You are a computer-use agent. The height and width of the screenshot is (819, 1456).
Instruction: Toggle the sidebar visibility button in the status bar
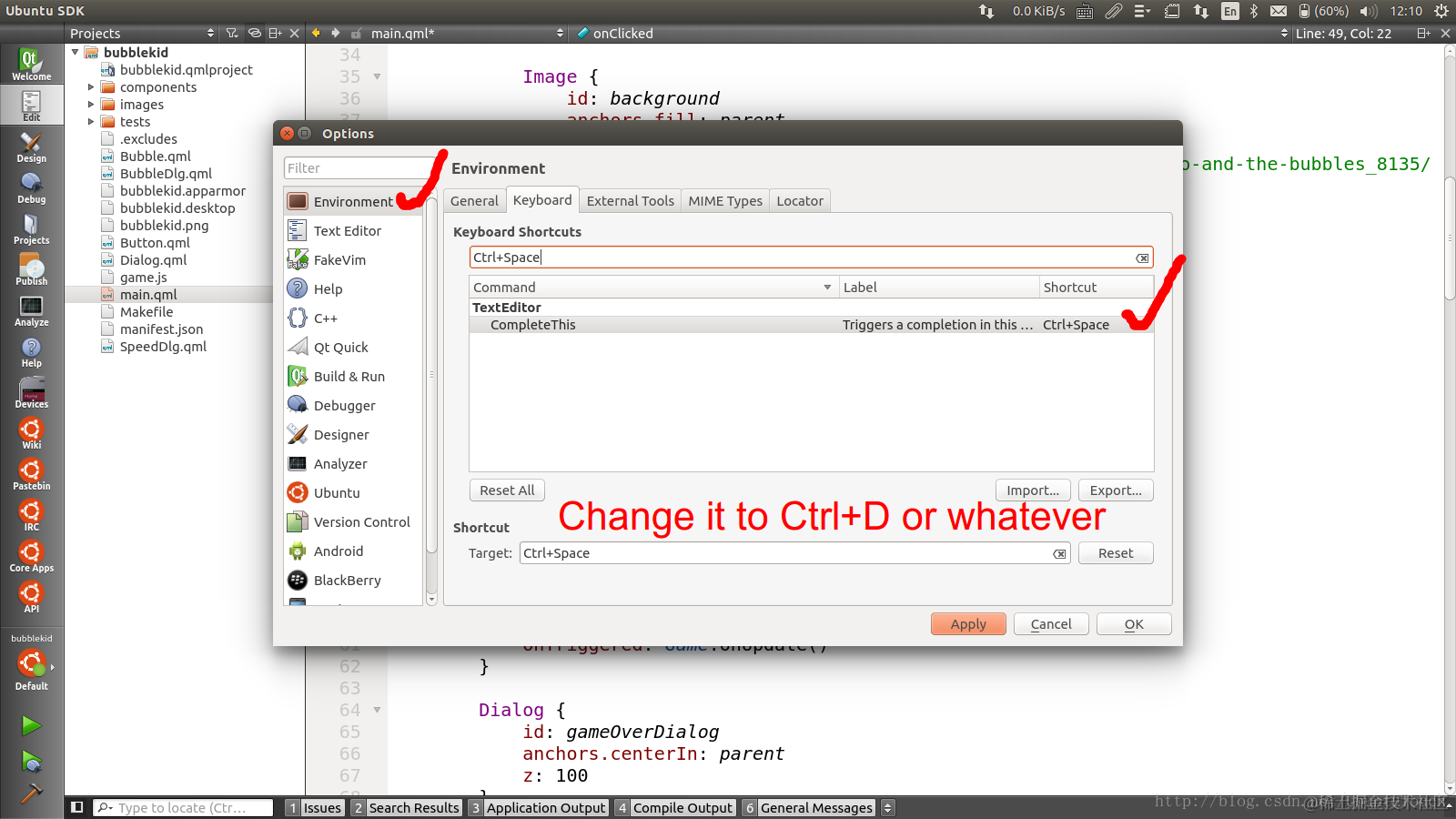point(77,807)
